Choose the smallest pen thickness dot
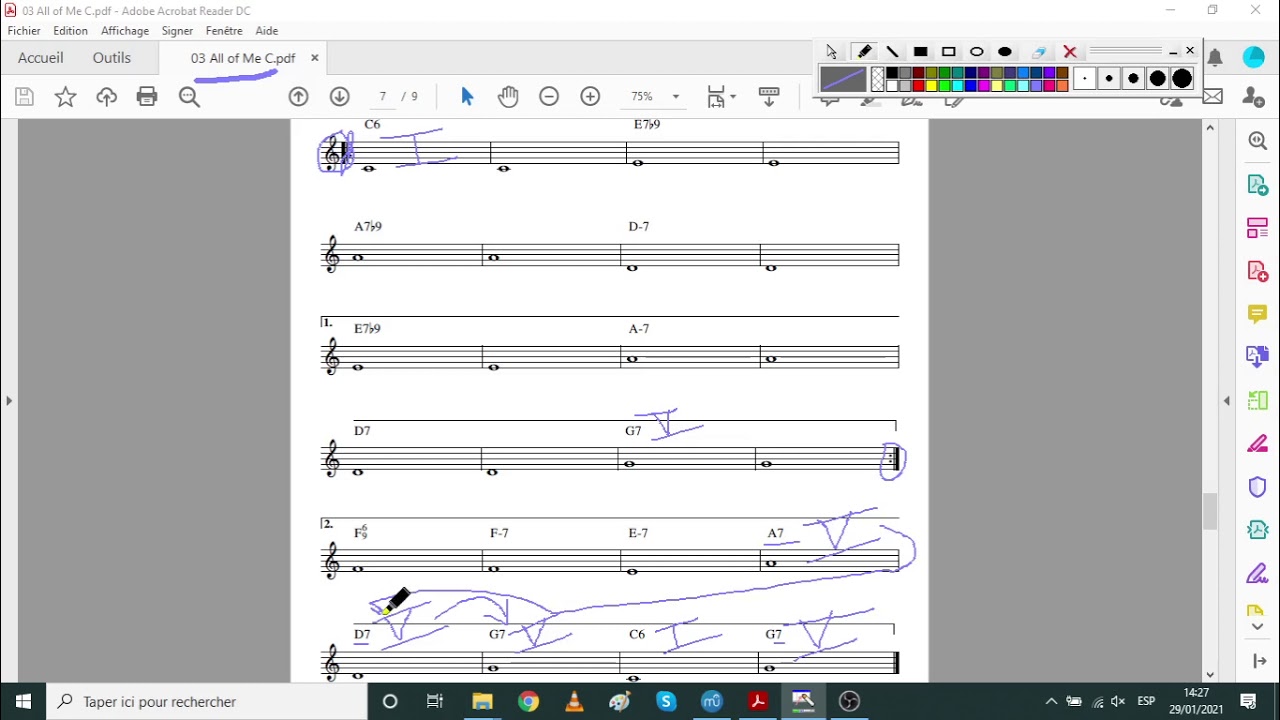The image size is (1280, 720). pyautogui.click(x=1085, y=78)
